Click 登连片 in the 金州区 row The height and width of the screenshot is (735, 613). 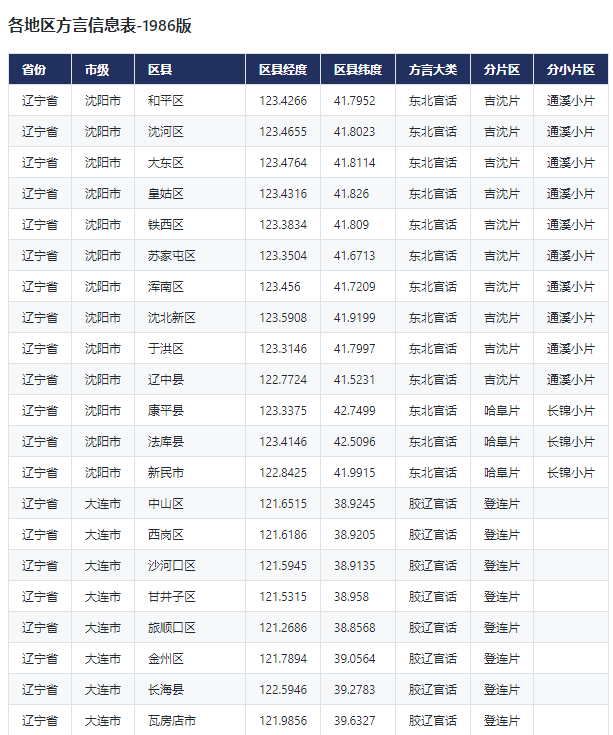502,658
